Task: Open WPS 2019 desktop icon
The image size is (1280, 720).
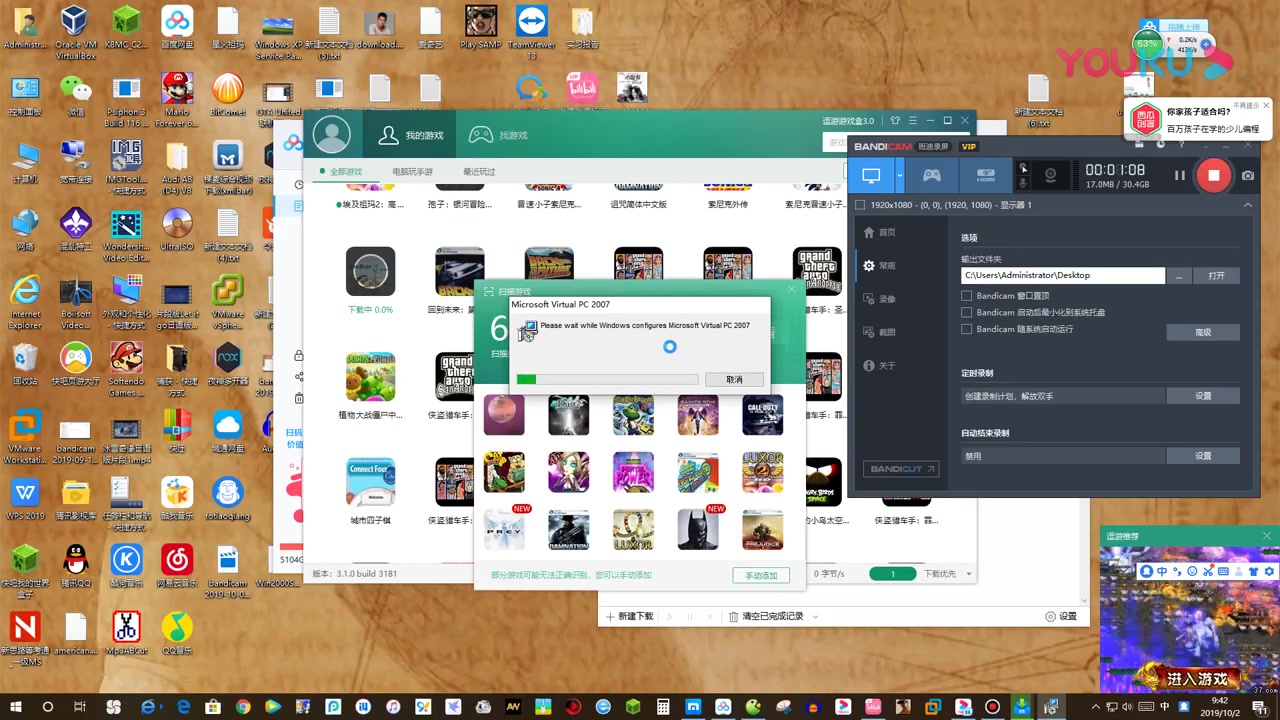Action: coord(25,499)
